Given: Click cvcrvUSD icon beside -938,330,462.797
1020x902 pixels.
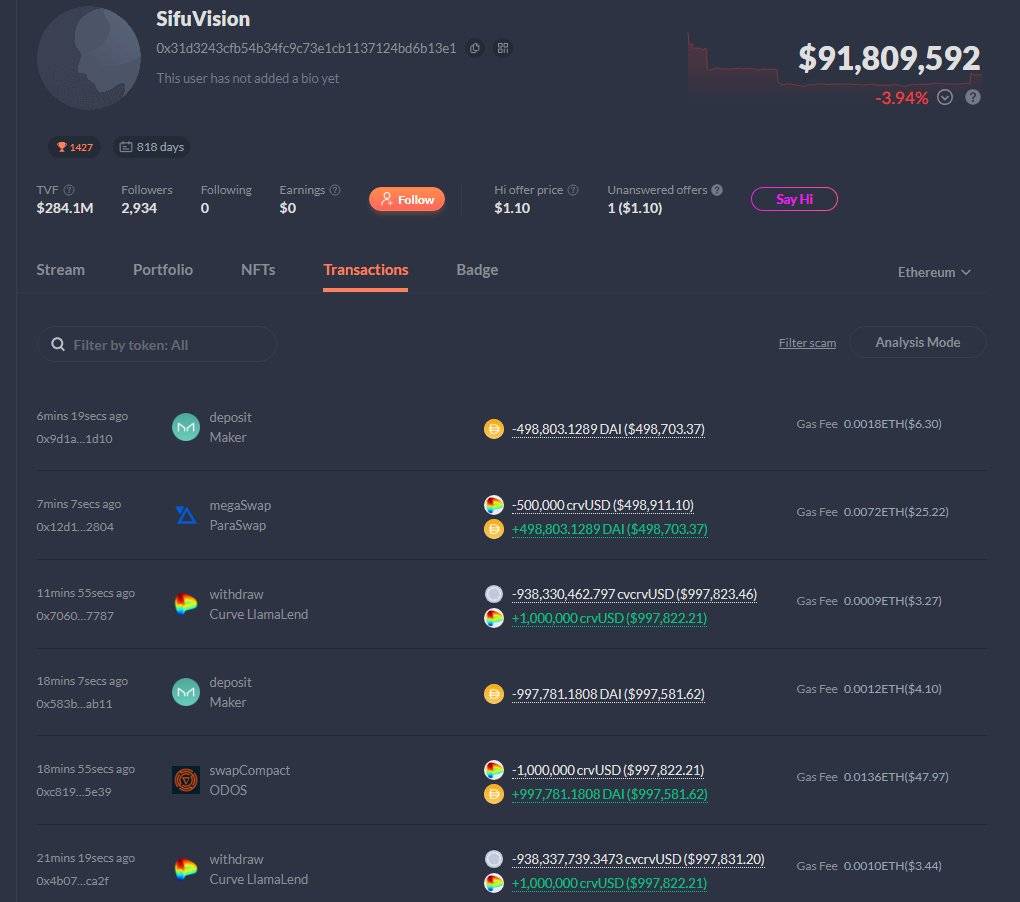Looking at the screenshot, I should 494,594.
